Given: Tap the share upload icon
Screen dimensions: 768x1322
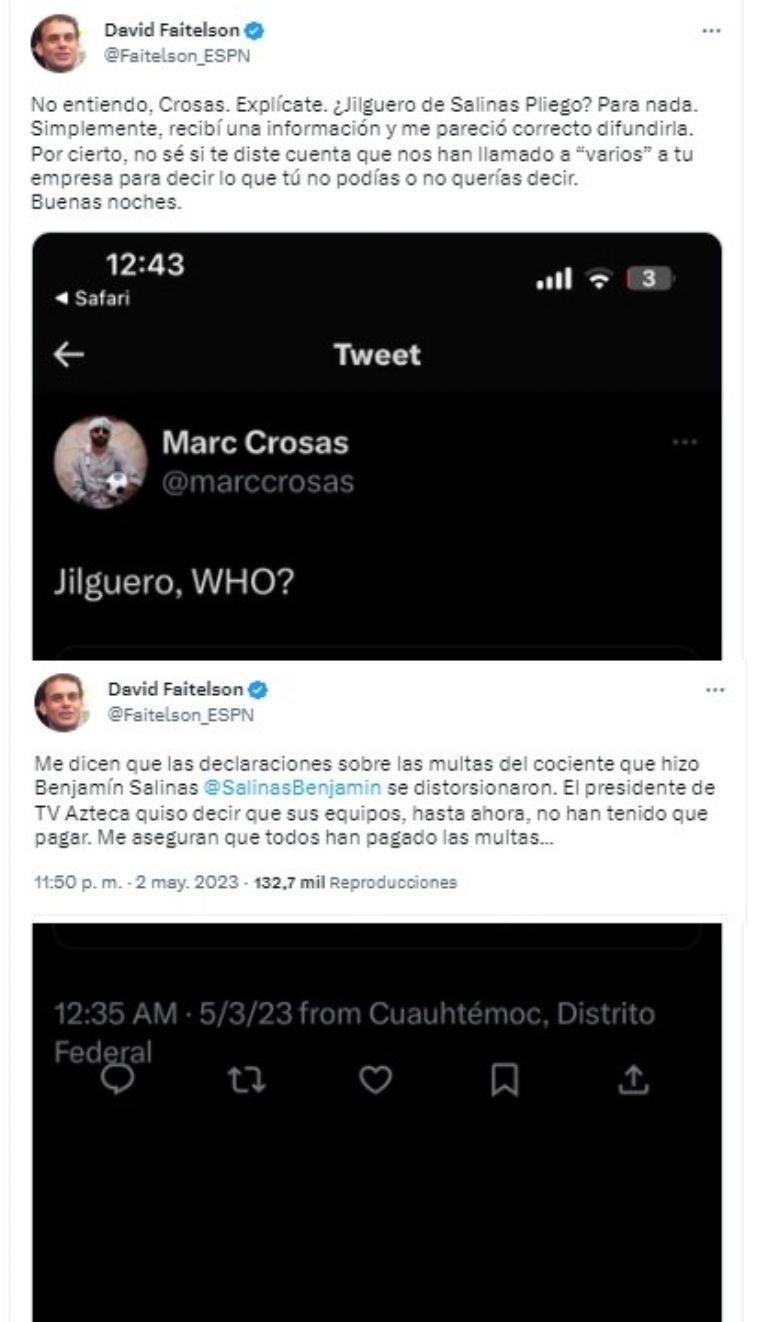Looking at the screenshot, I should pos(634,1079).
